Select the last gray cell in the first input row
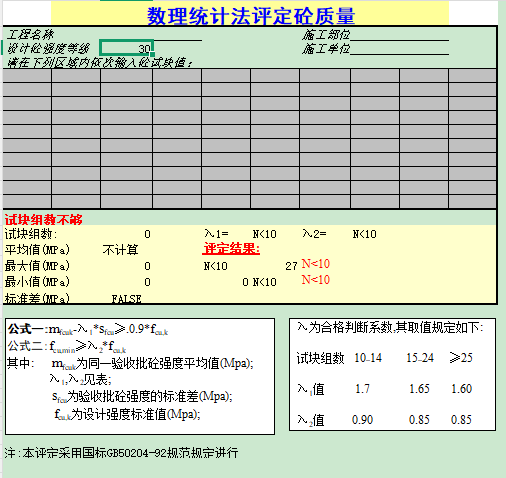This screenshot has width=506, height=478. pyautogui.click(x=472, y=76)
